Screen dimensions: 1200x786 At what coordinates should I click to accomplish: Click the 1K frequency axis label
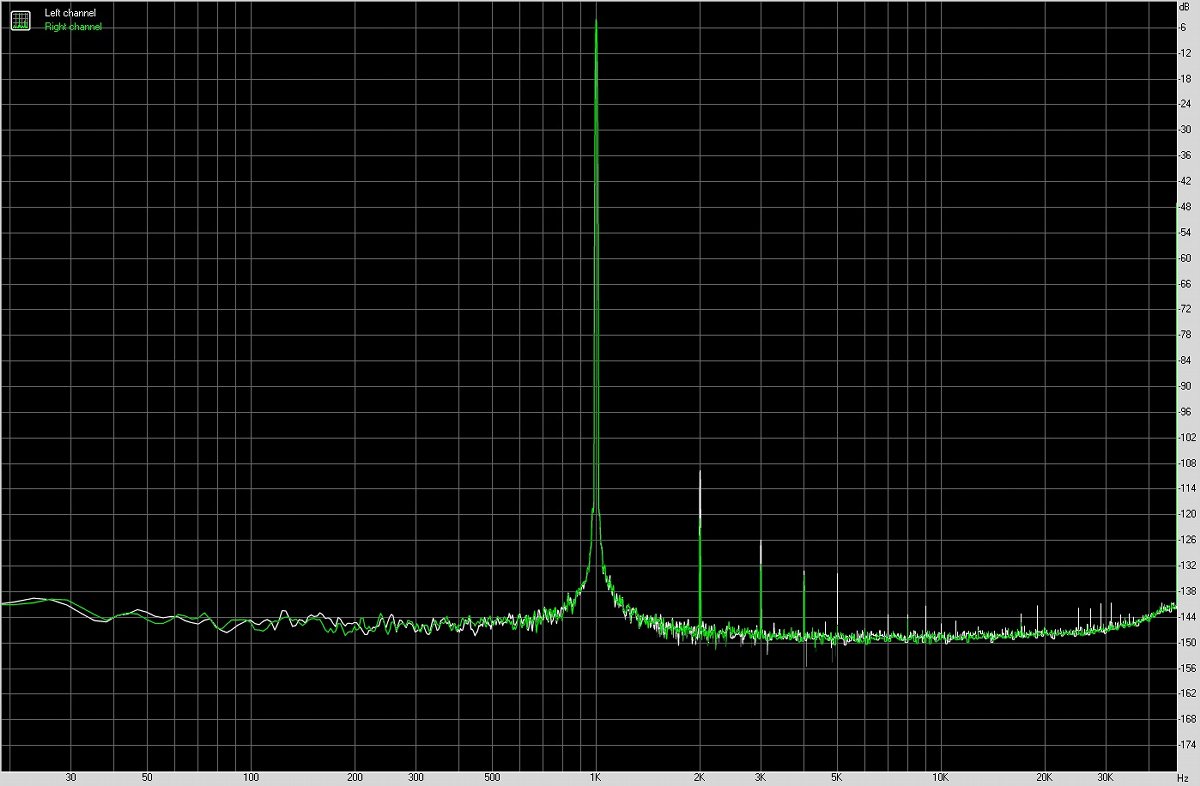point(596,777)
